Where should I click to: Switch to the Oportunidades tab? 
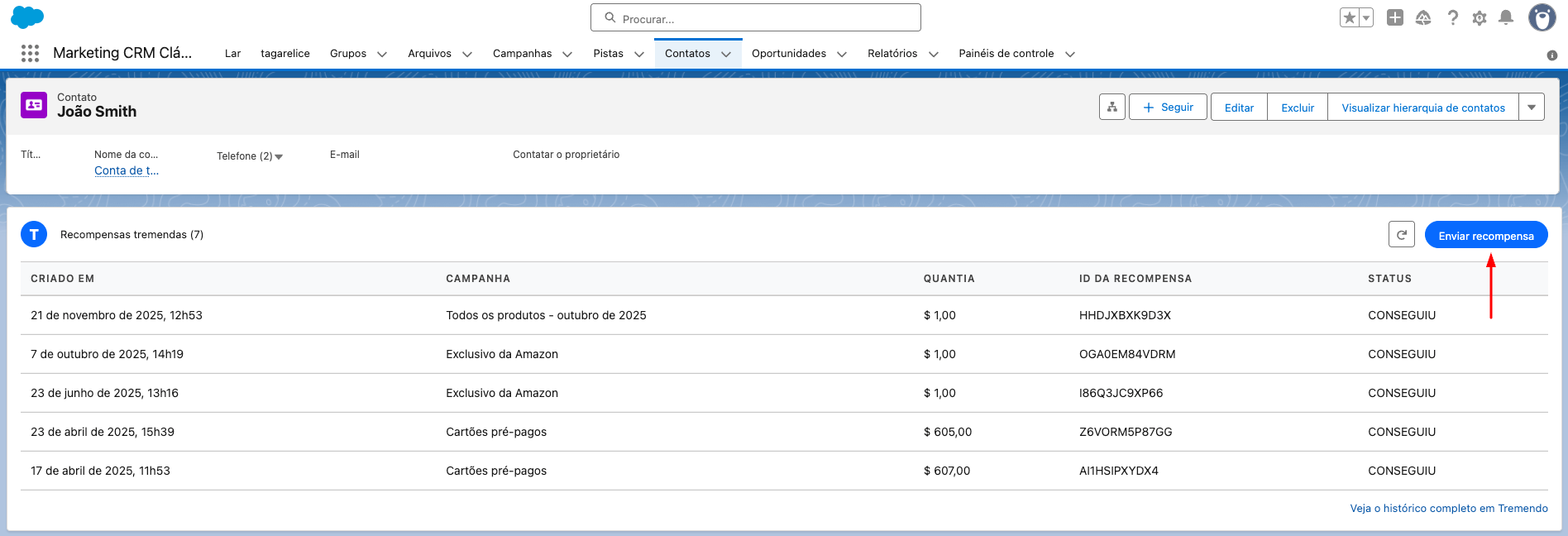788,54
